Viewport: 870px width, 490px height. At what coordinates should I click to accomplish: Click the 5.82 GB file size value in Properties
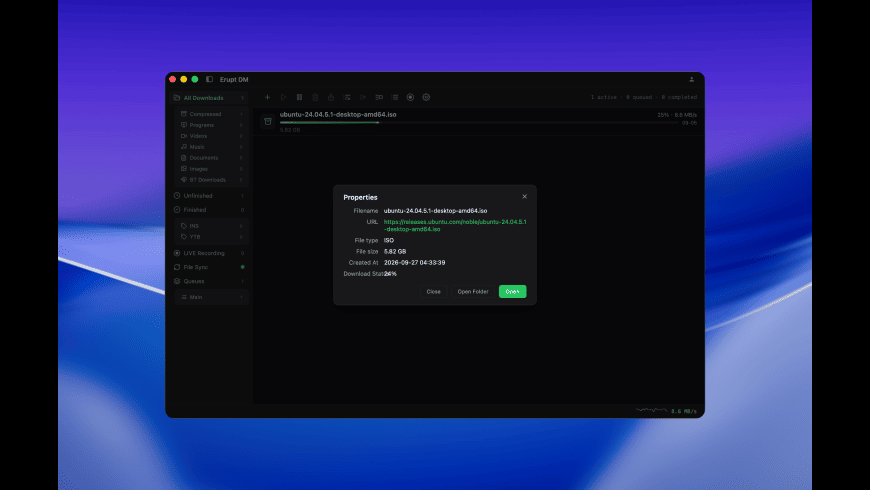click(395, 251)
